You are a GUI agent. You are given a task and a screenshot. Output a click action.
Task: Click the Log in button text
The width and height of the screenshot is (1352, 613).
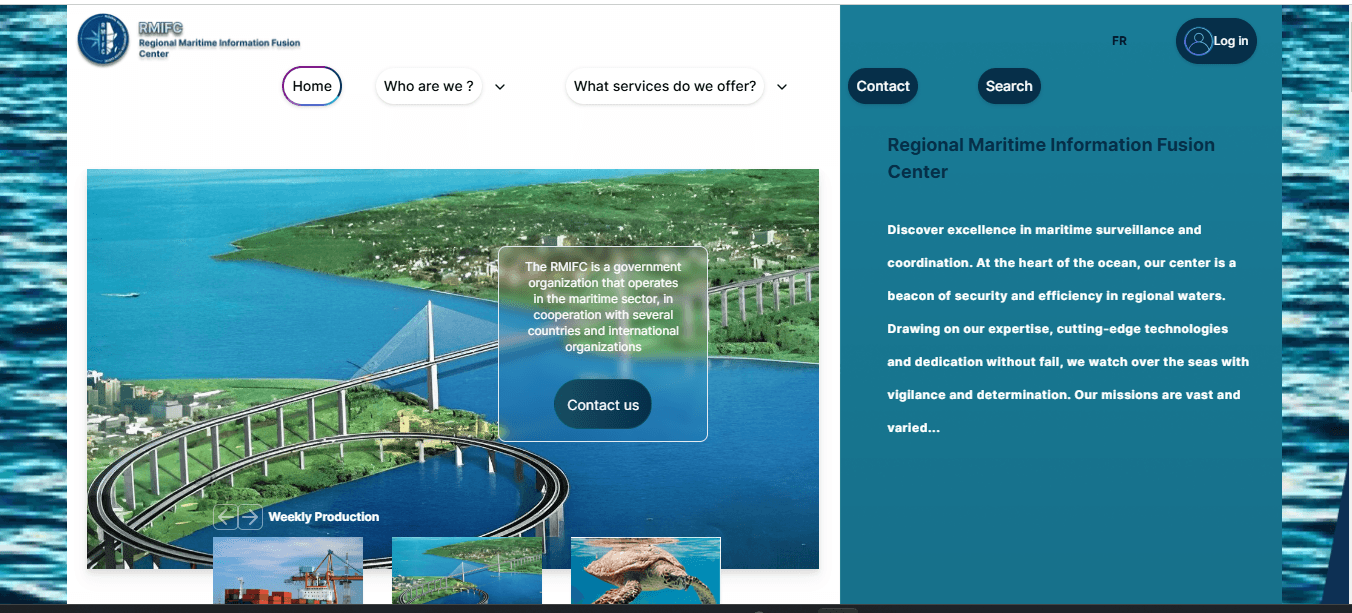[1231, 41]
